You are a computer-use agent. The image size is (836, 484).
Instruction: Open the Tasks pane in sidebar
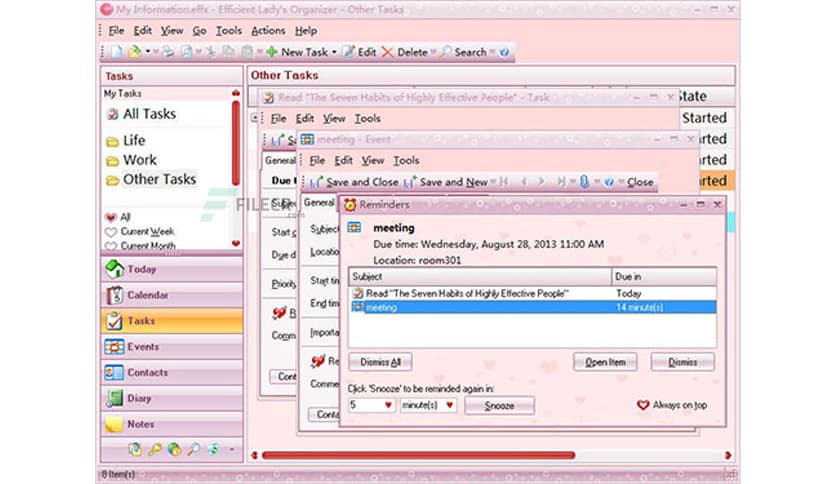(172, 321)
